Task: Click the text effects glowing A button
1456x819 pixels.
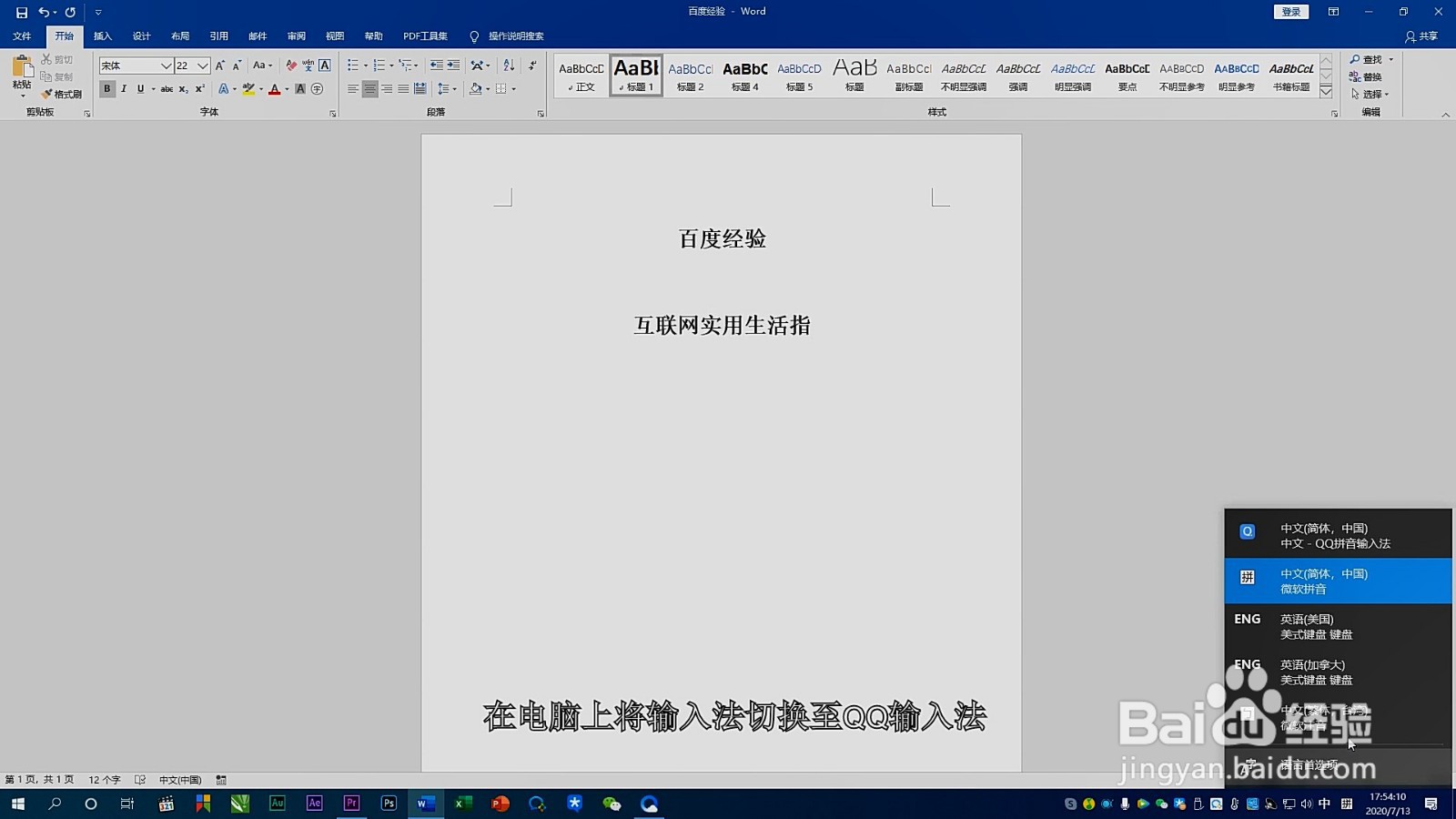Action: (223, 89)
